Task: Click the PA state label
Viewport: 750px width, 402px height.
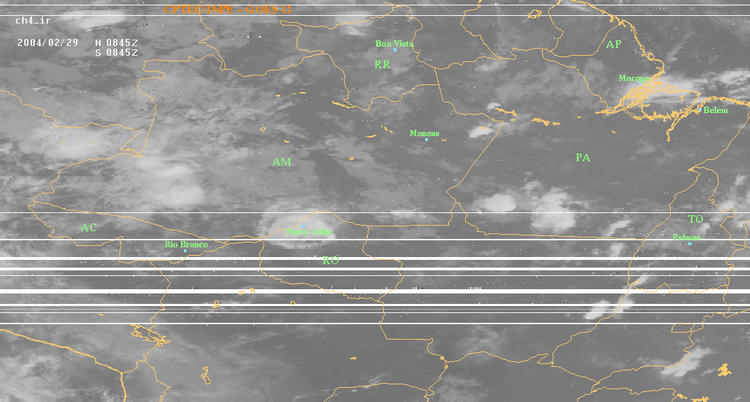Action: tap(583, 157)
